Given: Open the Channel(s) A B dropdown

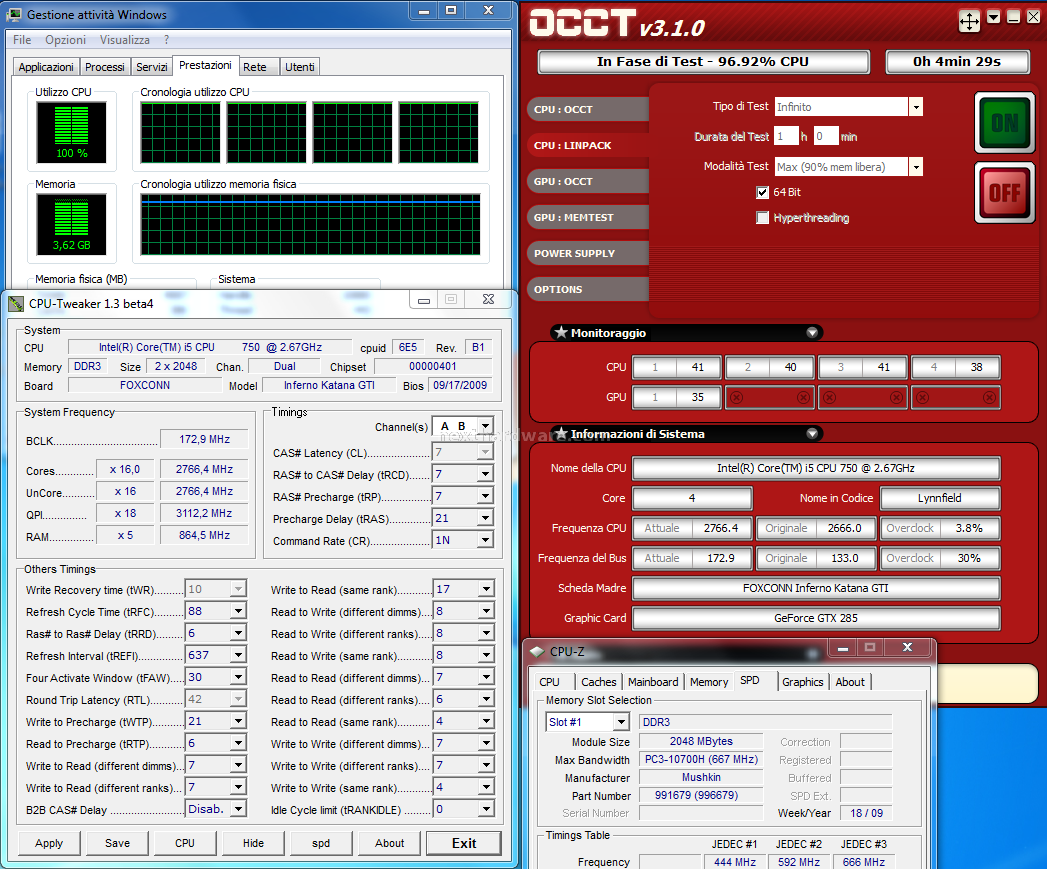Looking at the screenshot, I should point(486,425).
